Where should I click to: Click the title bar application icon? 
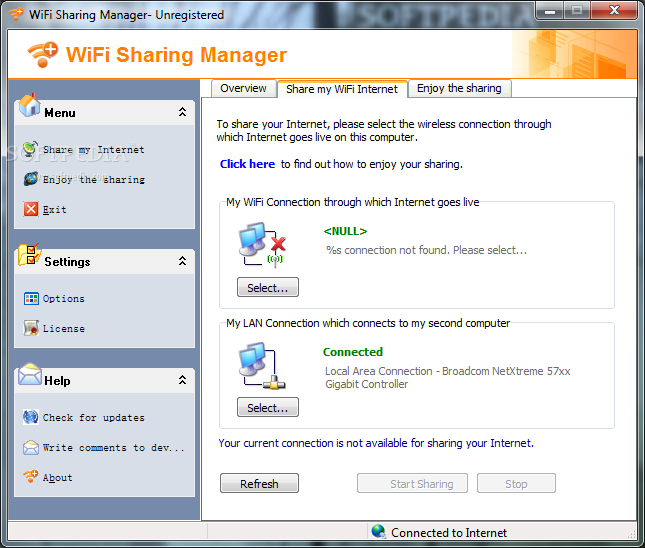[16, 14]
